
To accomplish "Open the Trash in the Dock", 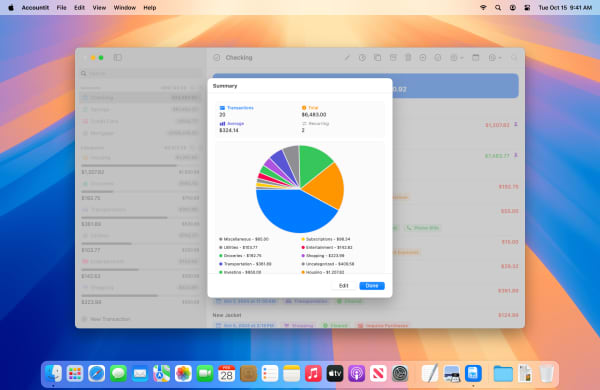I will [546, 374].
